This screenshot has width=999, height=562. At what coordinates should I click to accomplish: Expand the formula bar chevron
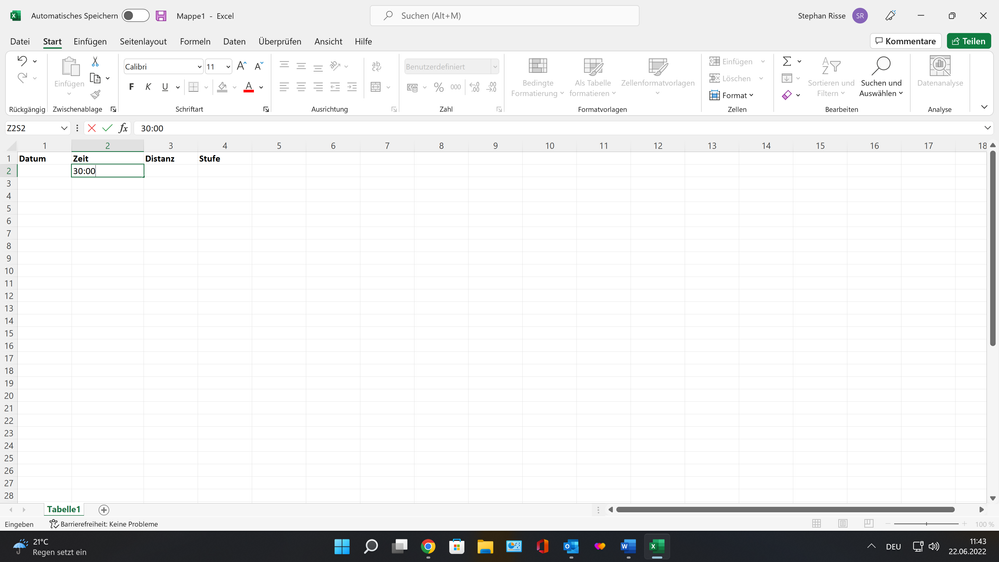[987, 128]
